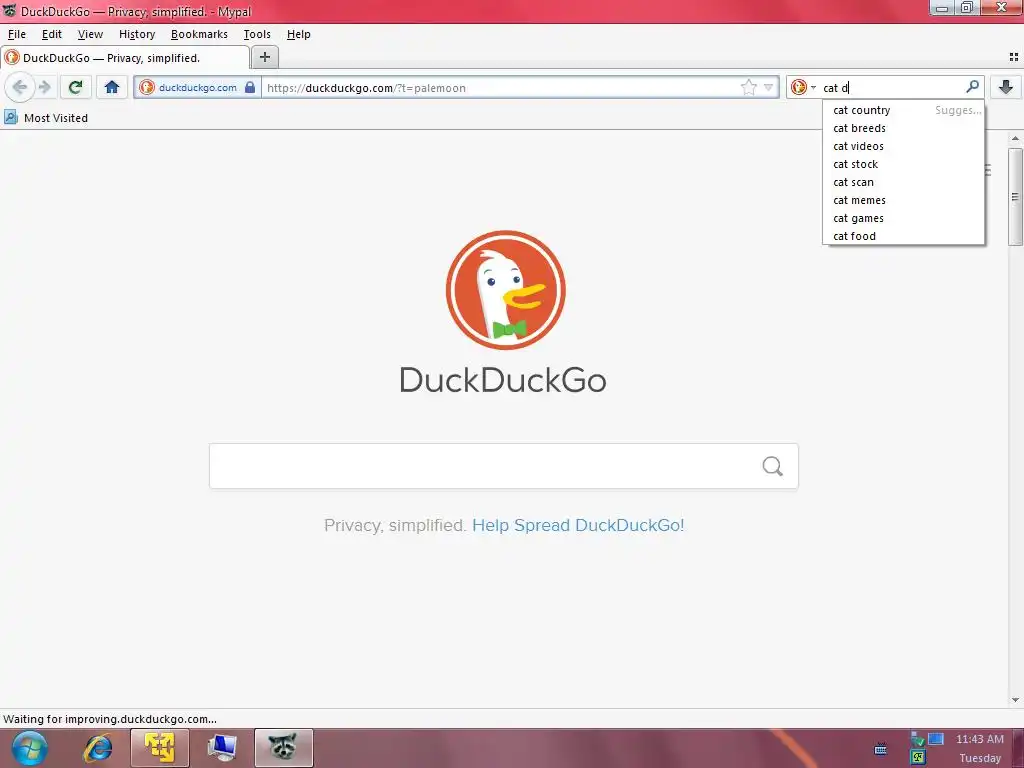Image resolution: width=1024 pixels, height=768 pixels.
Task: Open the Most Visited bookmarks folder
Action: pyautogui.click(x=46, y=118)
